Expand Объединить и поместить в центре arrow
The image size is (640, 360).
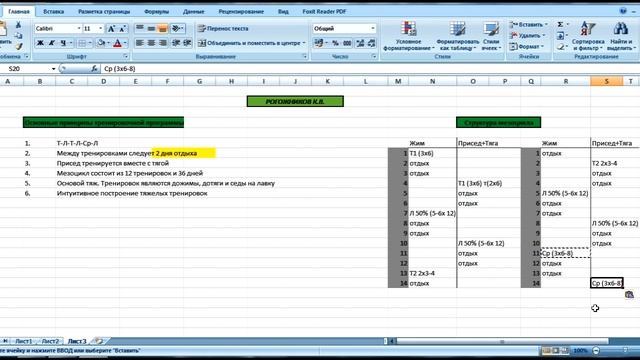304,43
